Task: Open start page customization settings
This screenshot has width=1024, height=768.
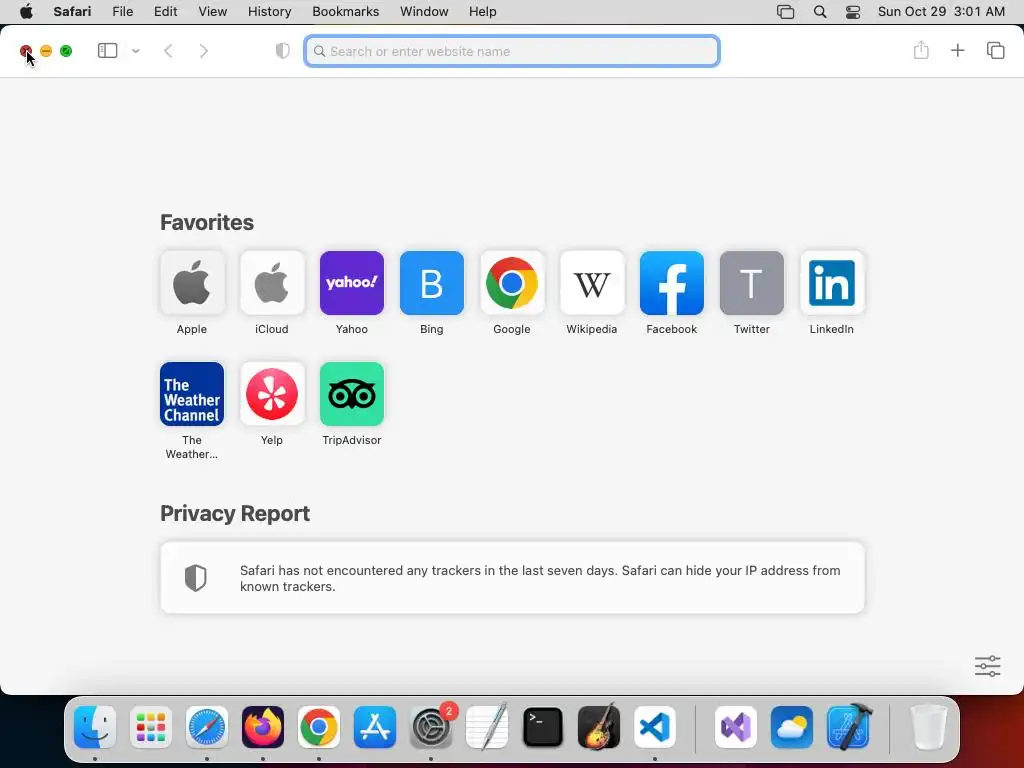Action: (x=987, y=666)
